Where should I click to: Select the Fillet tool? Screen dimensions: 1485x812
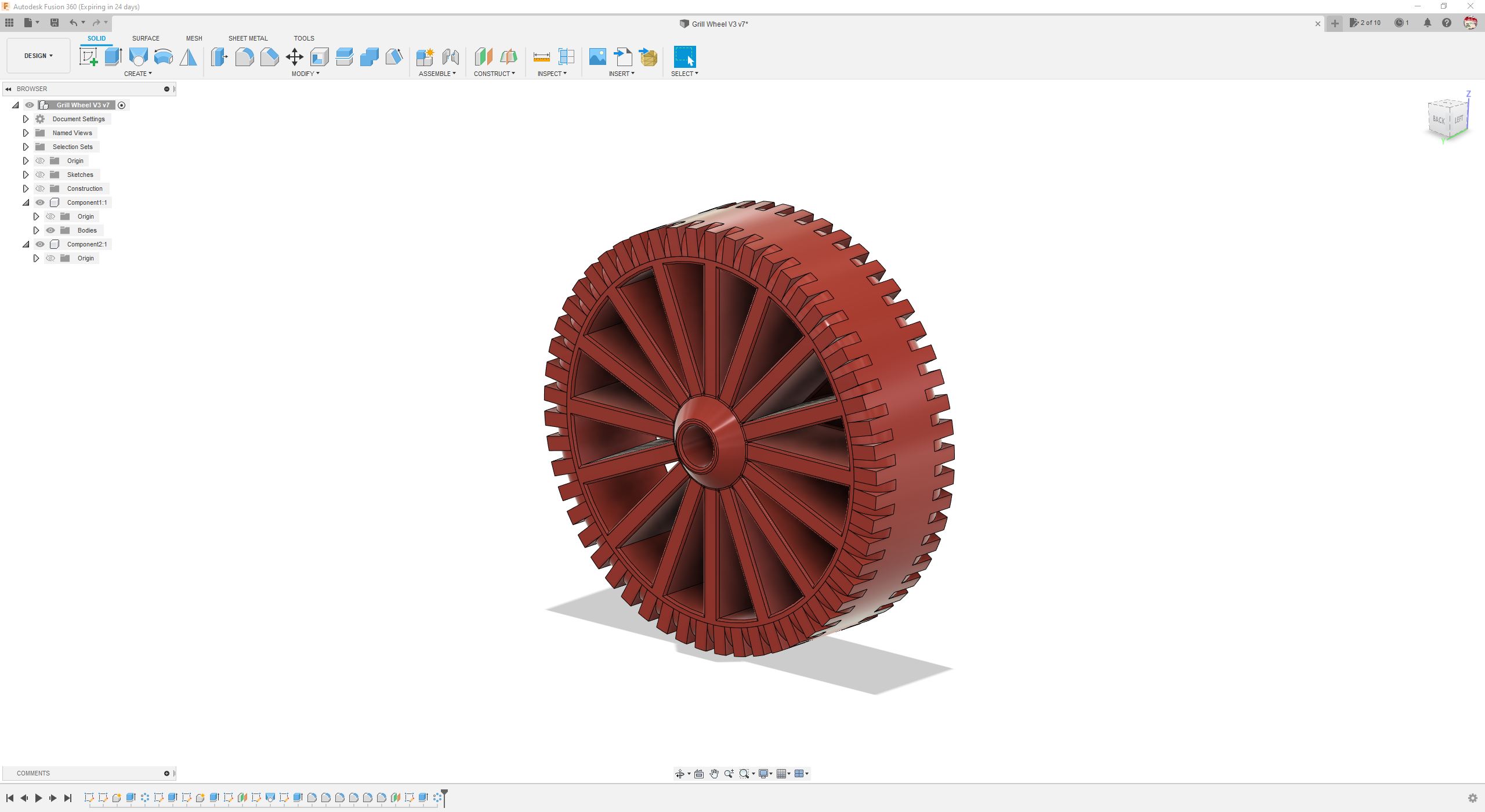pos(244,57)
